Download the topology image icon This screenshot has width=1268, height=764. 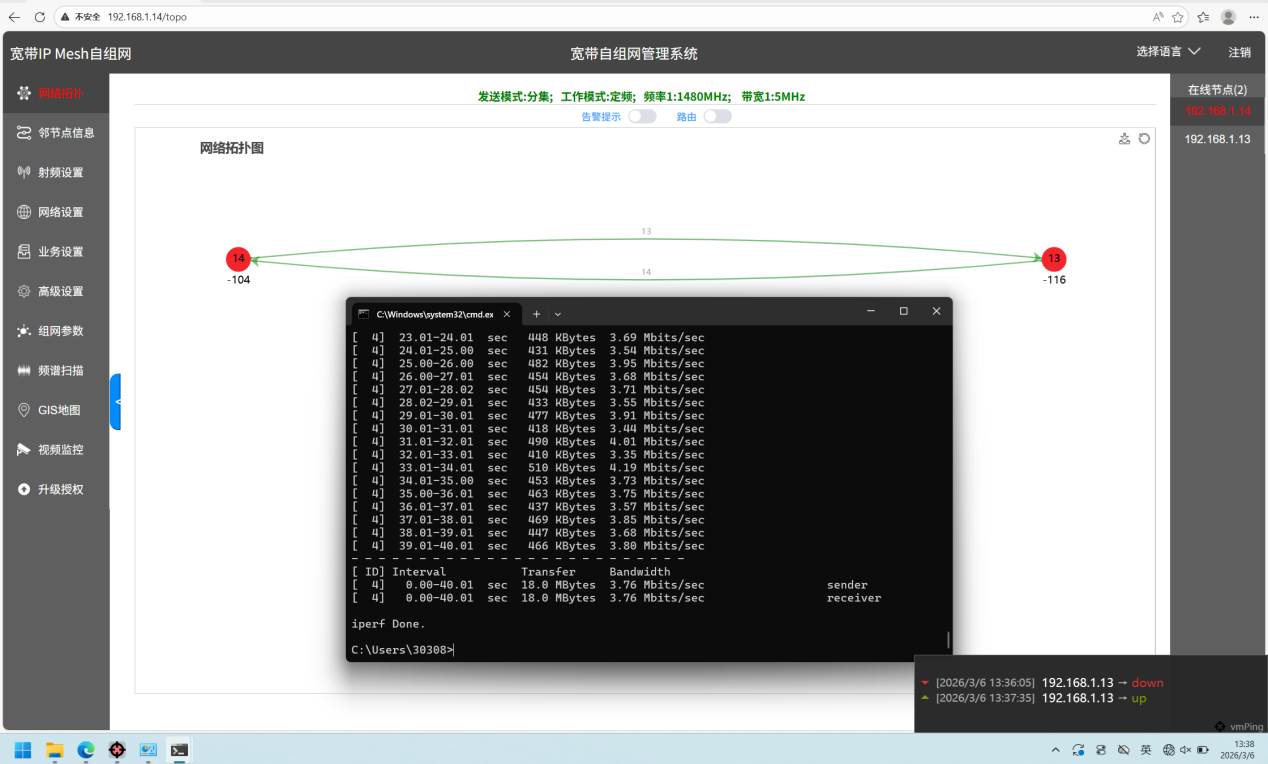click(x=1124, y=139)
